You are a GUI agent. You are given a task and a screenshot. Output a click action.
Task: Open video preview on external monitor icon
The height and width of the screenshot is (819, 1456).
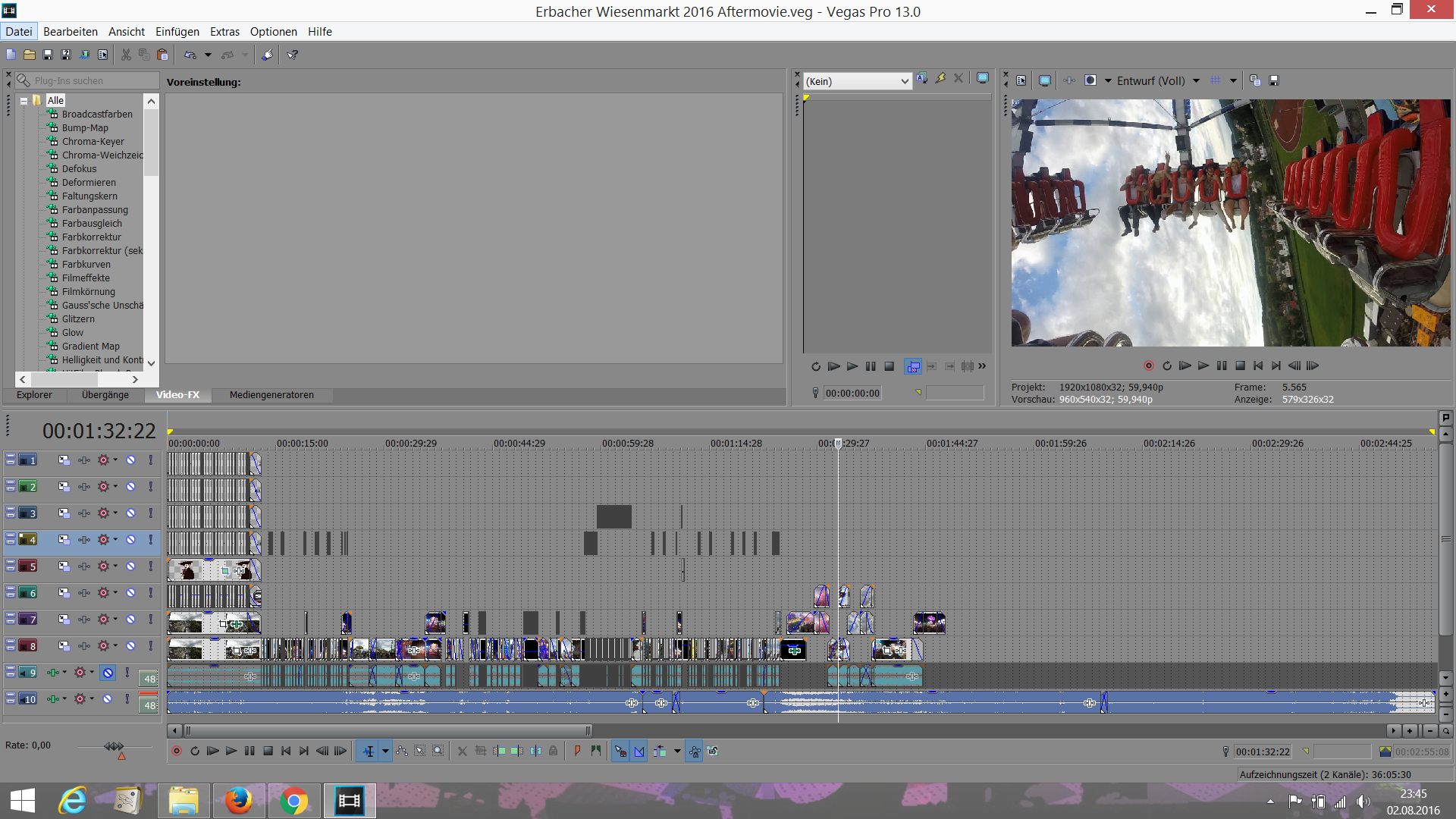[1045, 81]
